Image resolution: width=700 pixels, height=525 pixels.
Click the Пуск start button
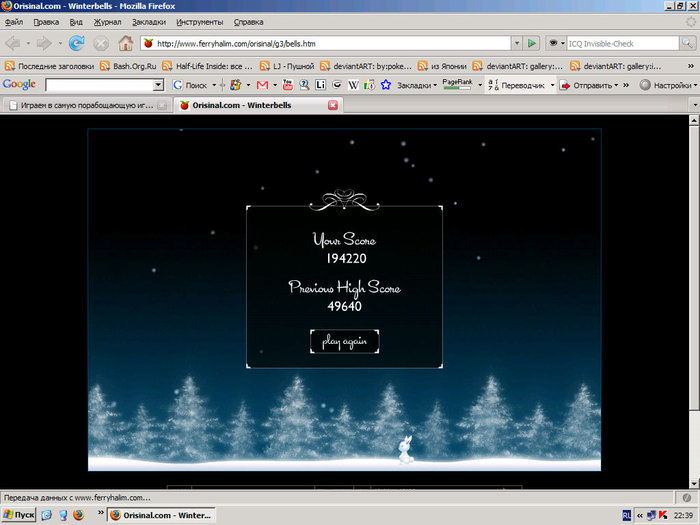pos(18,515)
